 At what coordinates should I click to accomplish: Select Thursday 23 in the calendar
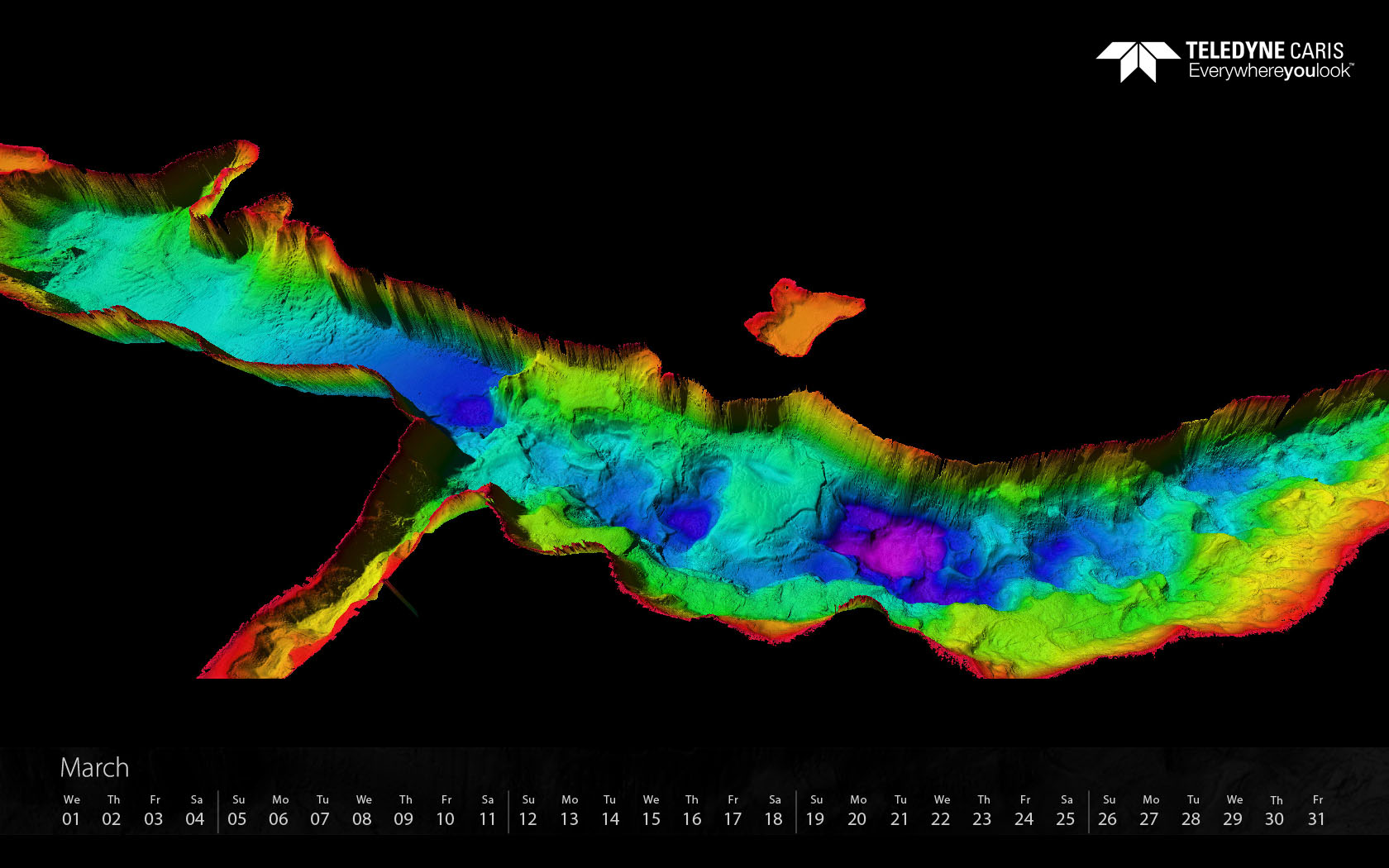[x=983, y=811]
